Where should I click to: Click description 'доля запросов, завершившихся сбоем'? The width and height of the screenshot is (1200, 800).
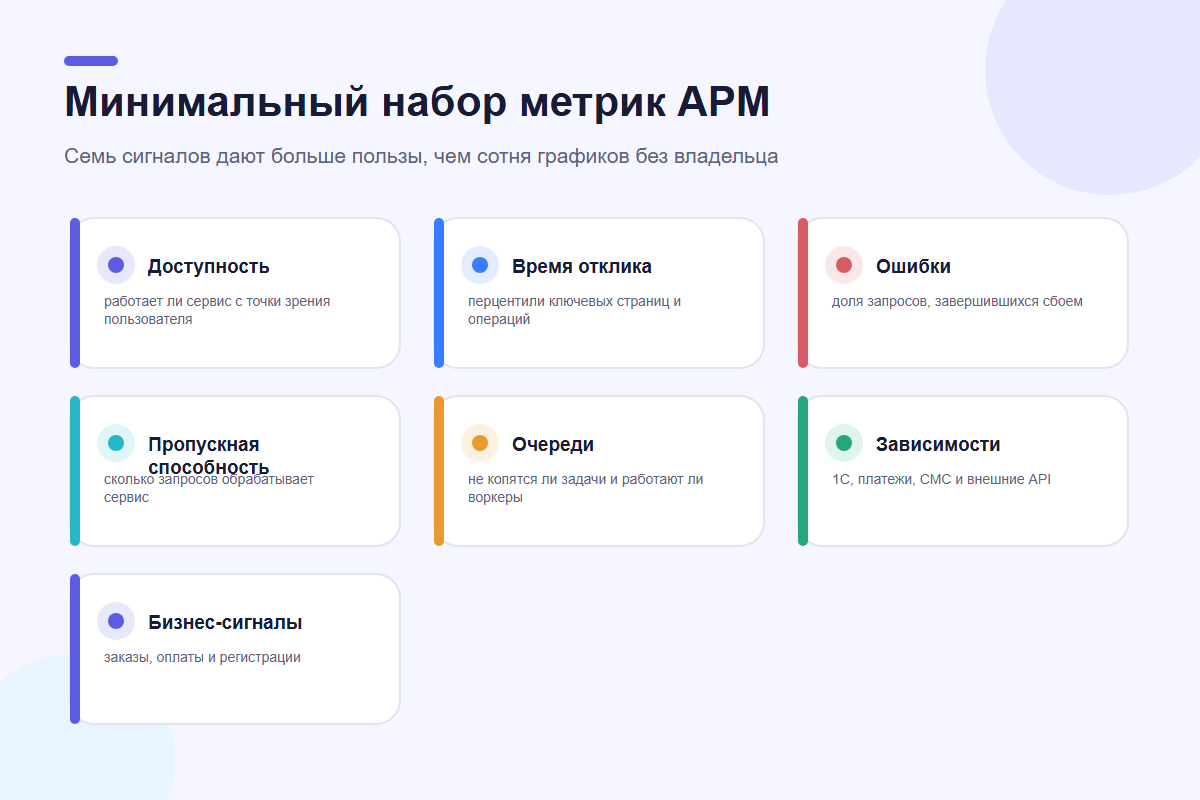coord(957,301)
